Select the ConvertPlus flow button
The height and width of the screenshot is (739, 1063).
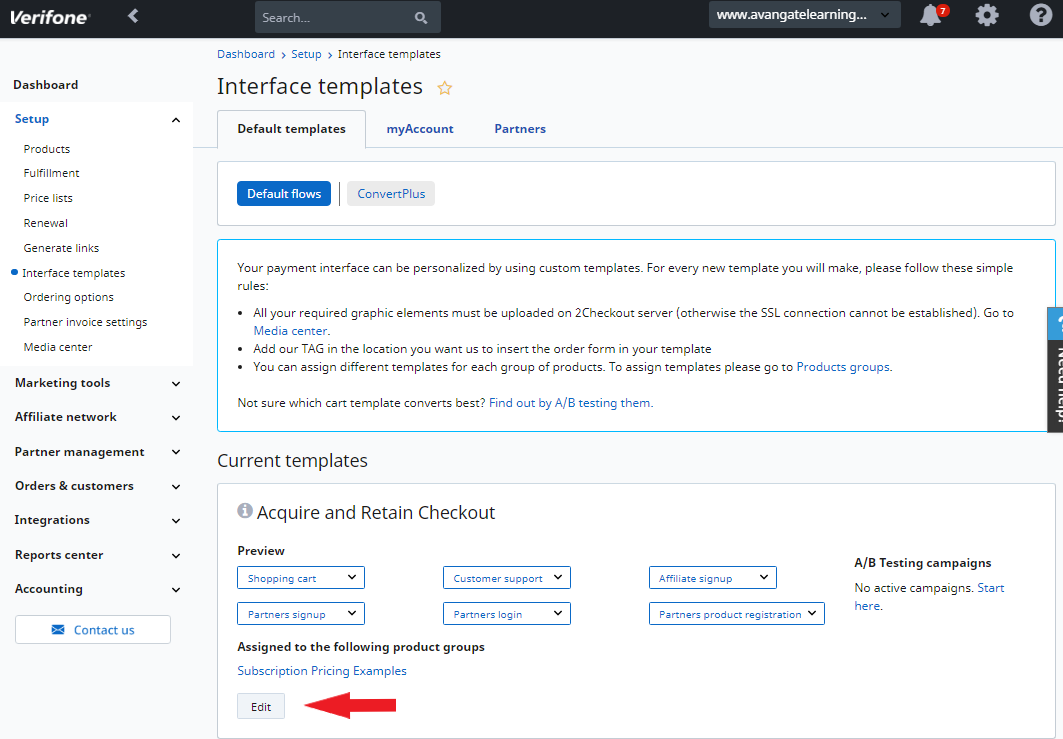coord(391,194)
